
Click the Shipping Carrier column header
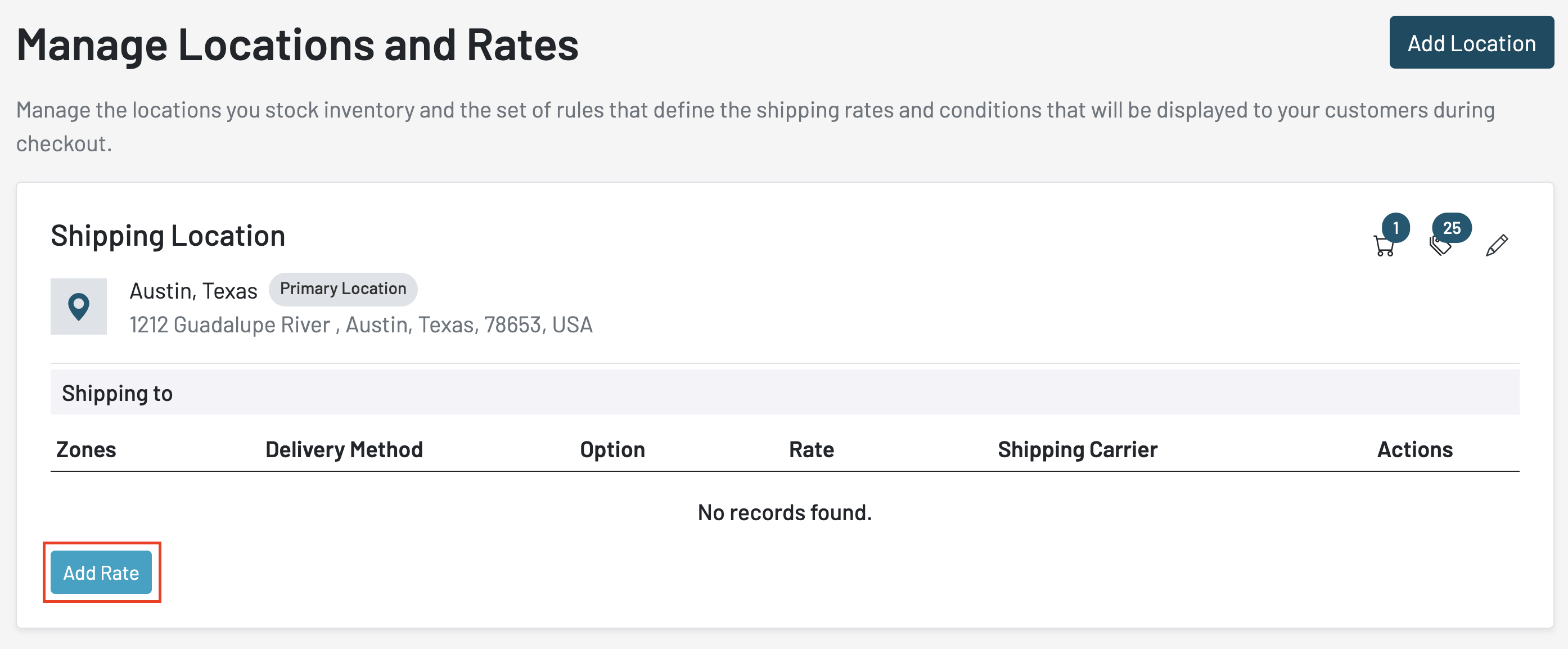(x=1077, y=449)
